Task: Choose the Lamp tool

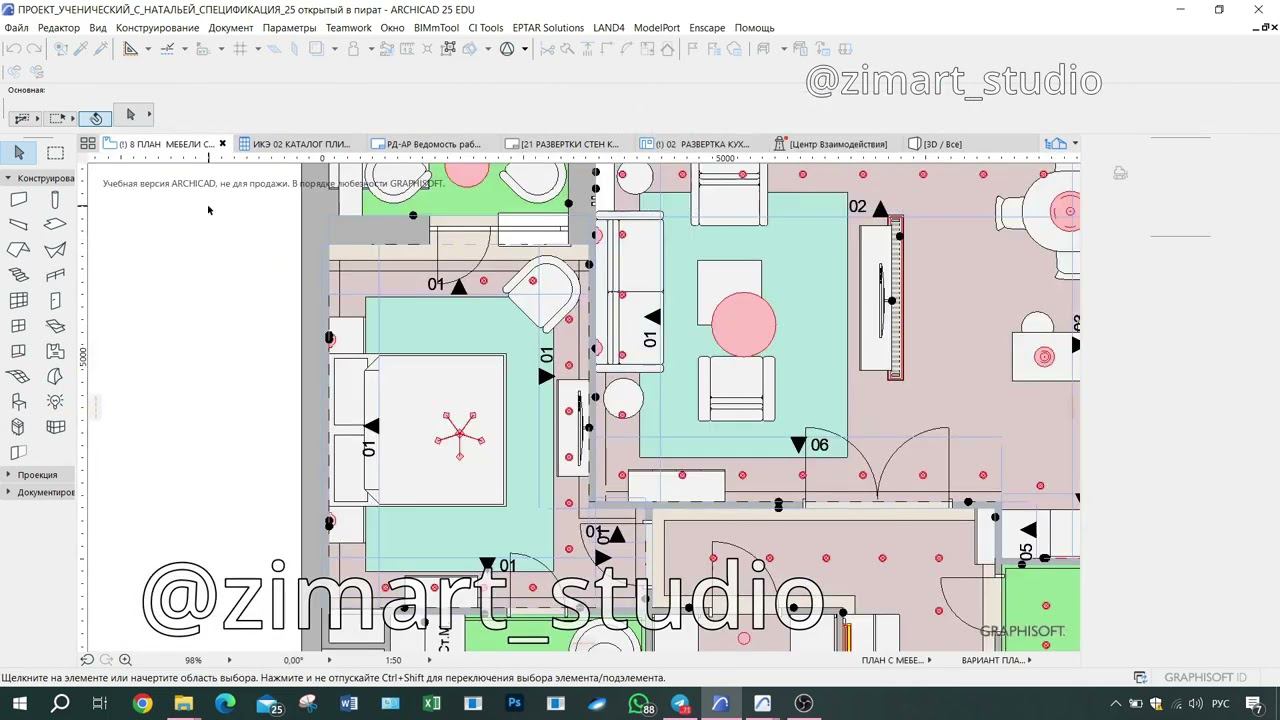Action: coord(55,402)
